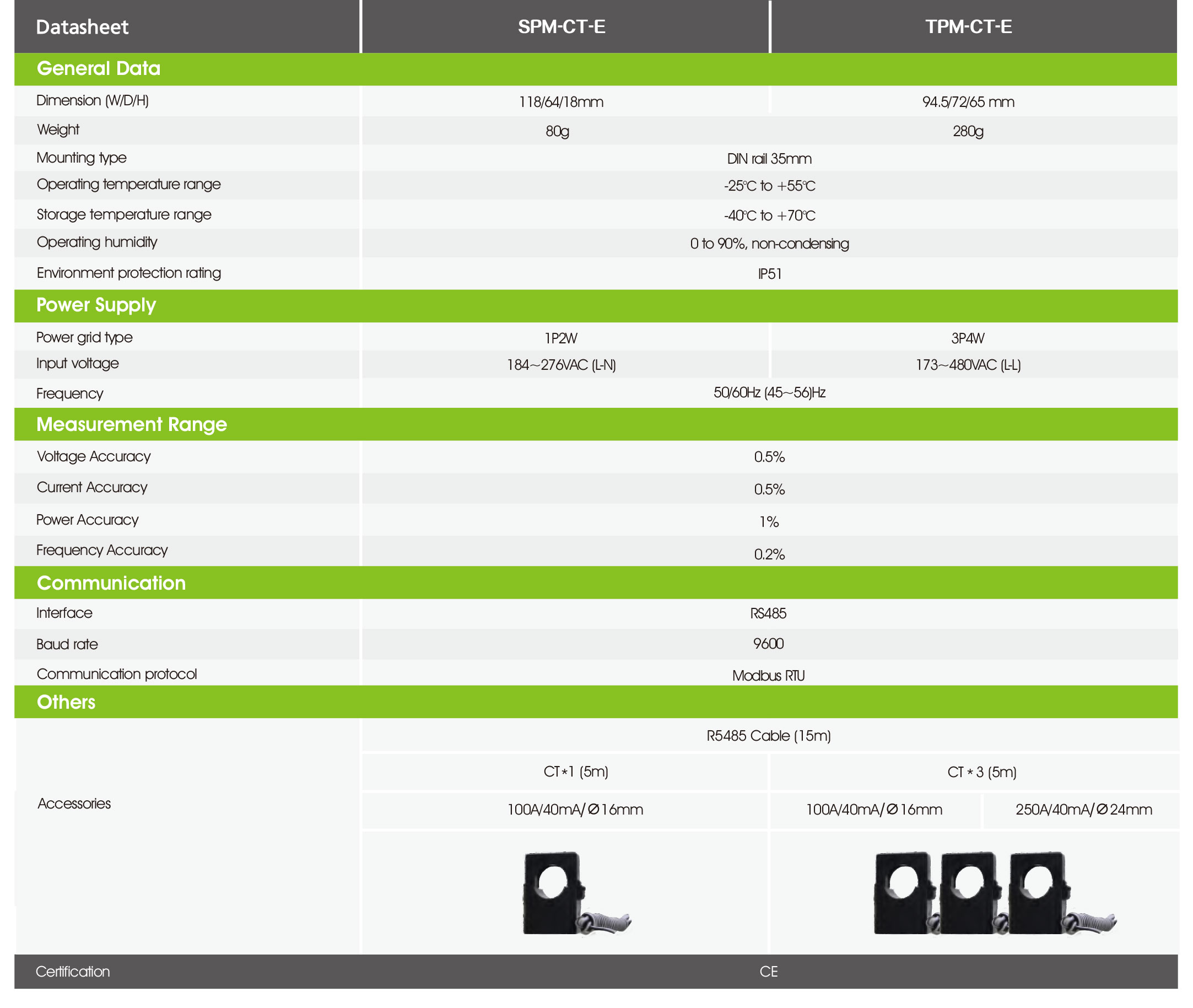The height and width of the screenshot is (1008, 1193).
Task: Click the 280g weight value
Action: click(968, 131)
